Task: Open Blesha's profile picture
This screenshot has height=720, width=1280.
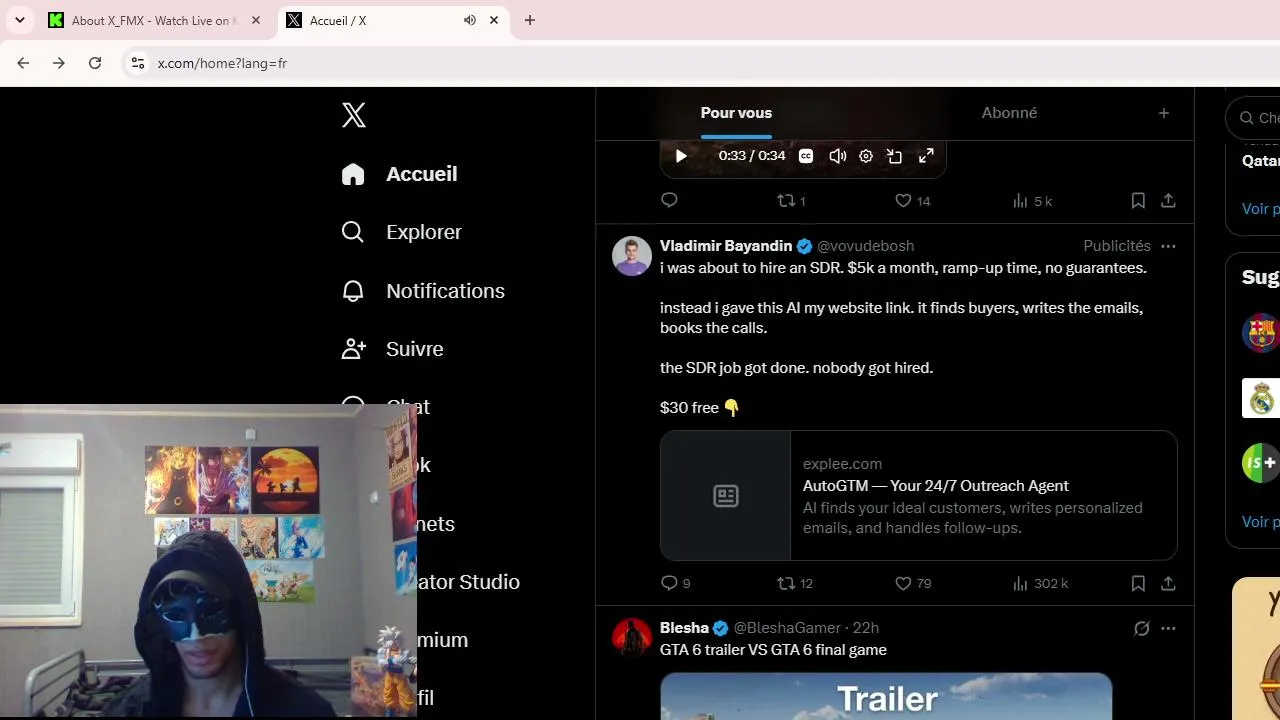Action: (x=632, y=638)
